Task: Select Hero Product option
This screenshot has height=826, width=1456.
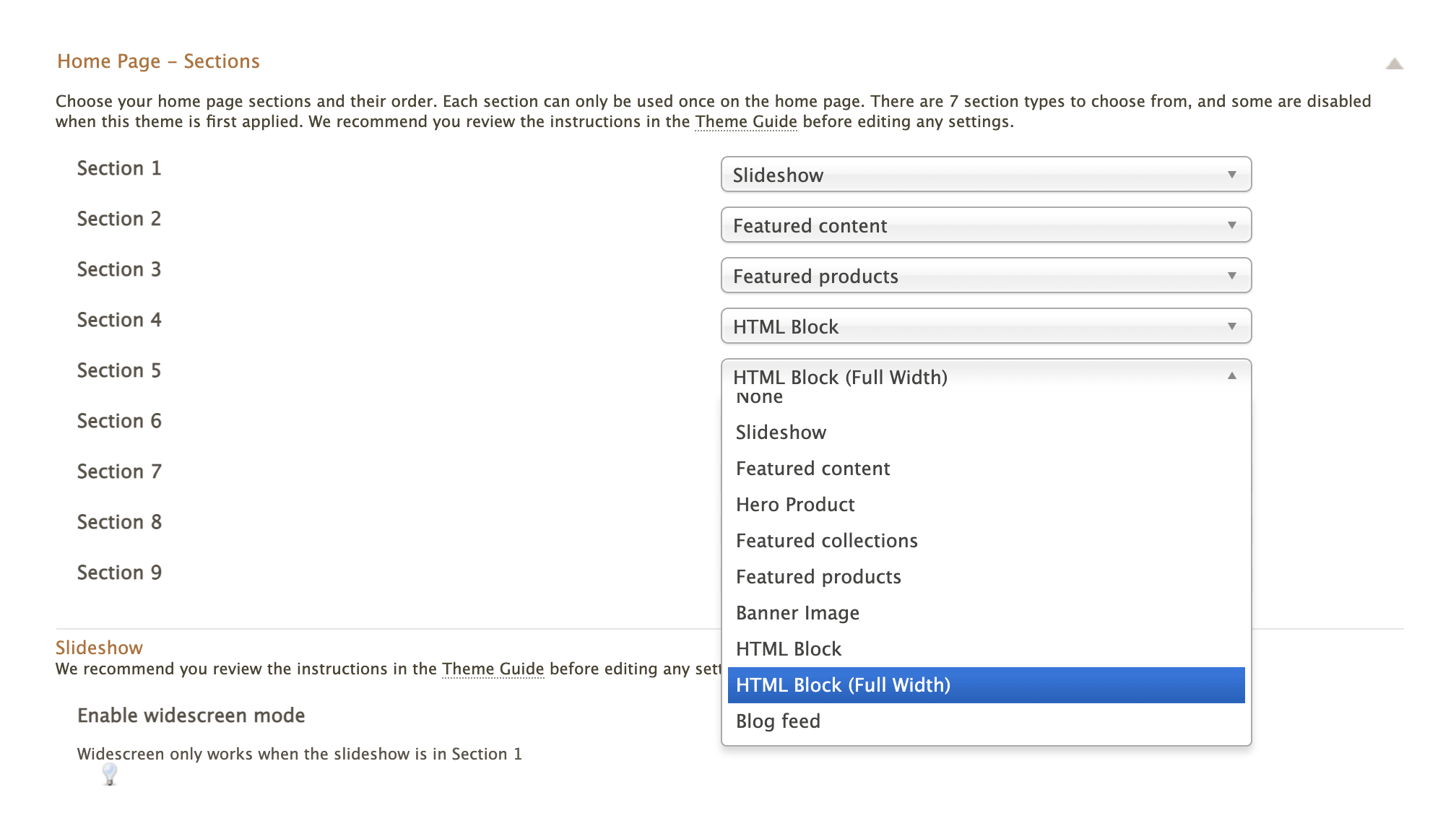Action: (x=795, y=505)
